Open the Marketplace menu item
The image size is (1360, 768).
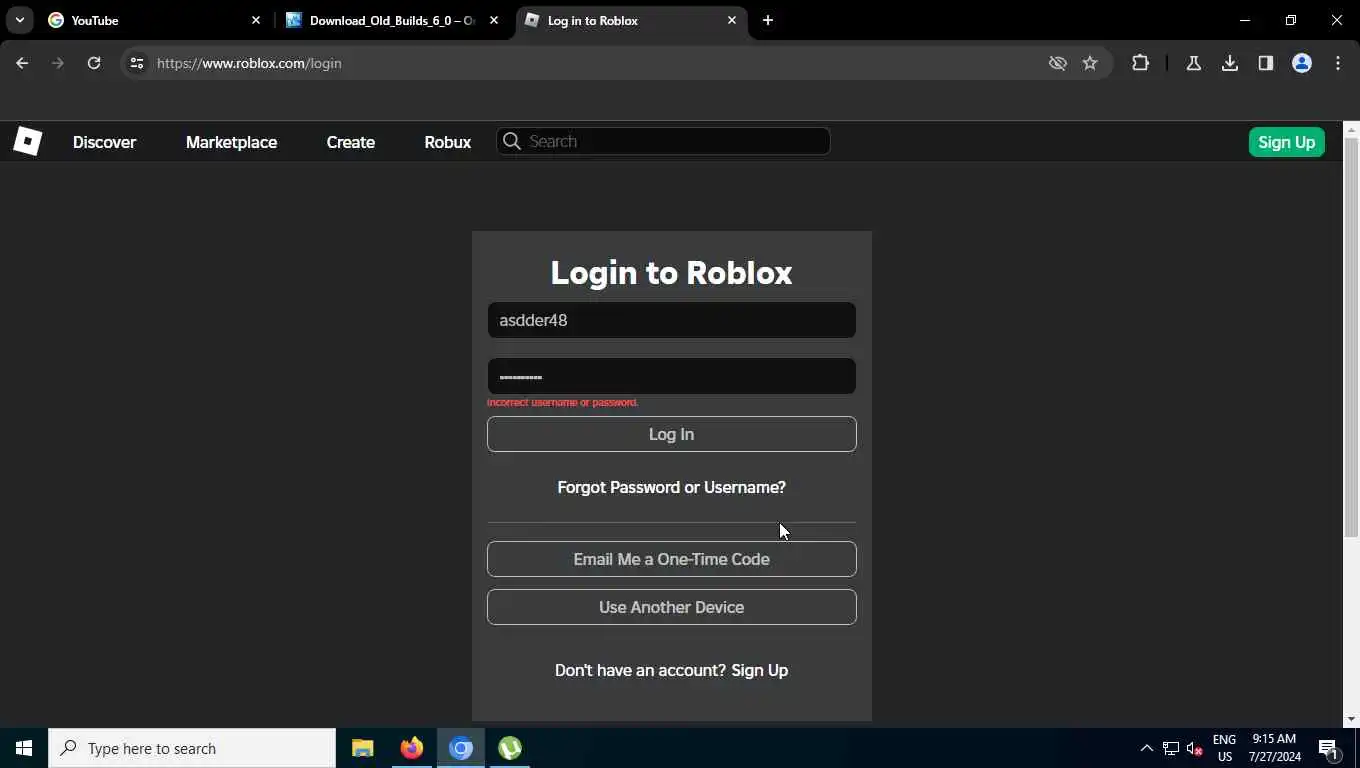tap(231, 142)
